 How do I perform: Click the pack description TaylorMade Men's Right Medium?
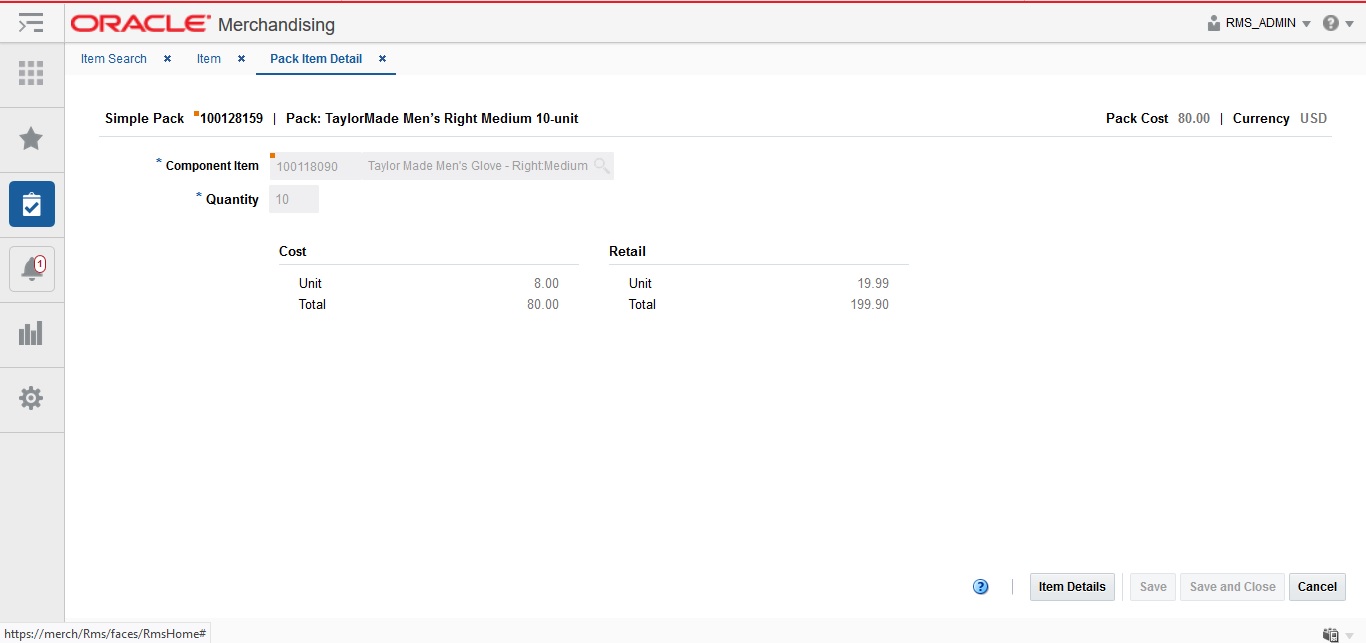pos(432,118)
